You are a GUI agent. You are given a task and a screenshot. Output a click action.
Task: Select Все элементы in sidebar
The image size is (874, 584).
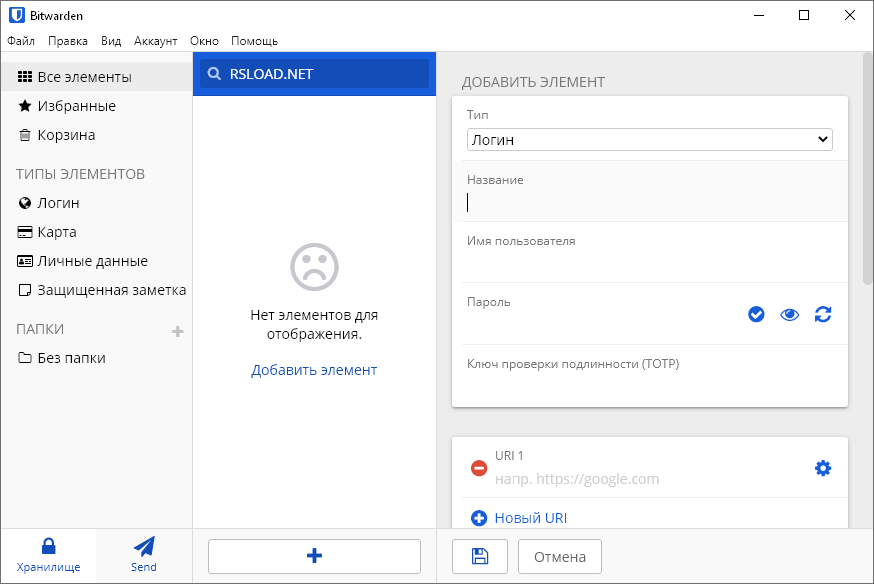[x=97, y=77]
